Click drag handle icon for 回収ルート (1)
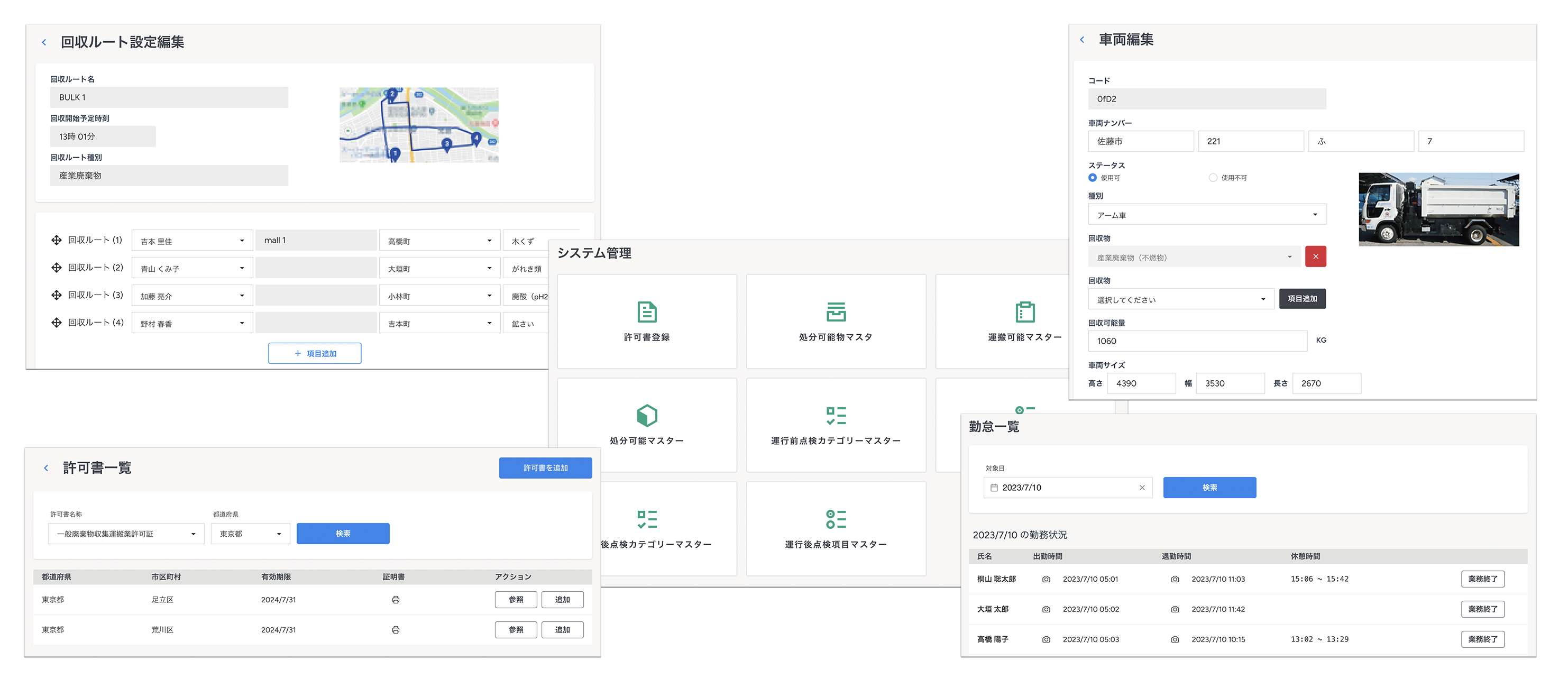1568x688 pixels. click(x=56, y=241)
